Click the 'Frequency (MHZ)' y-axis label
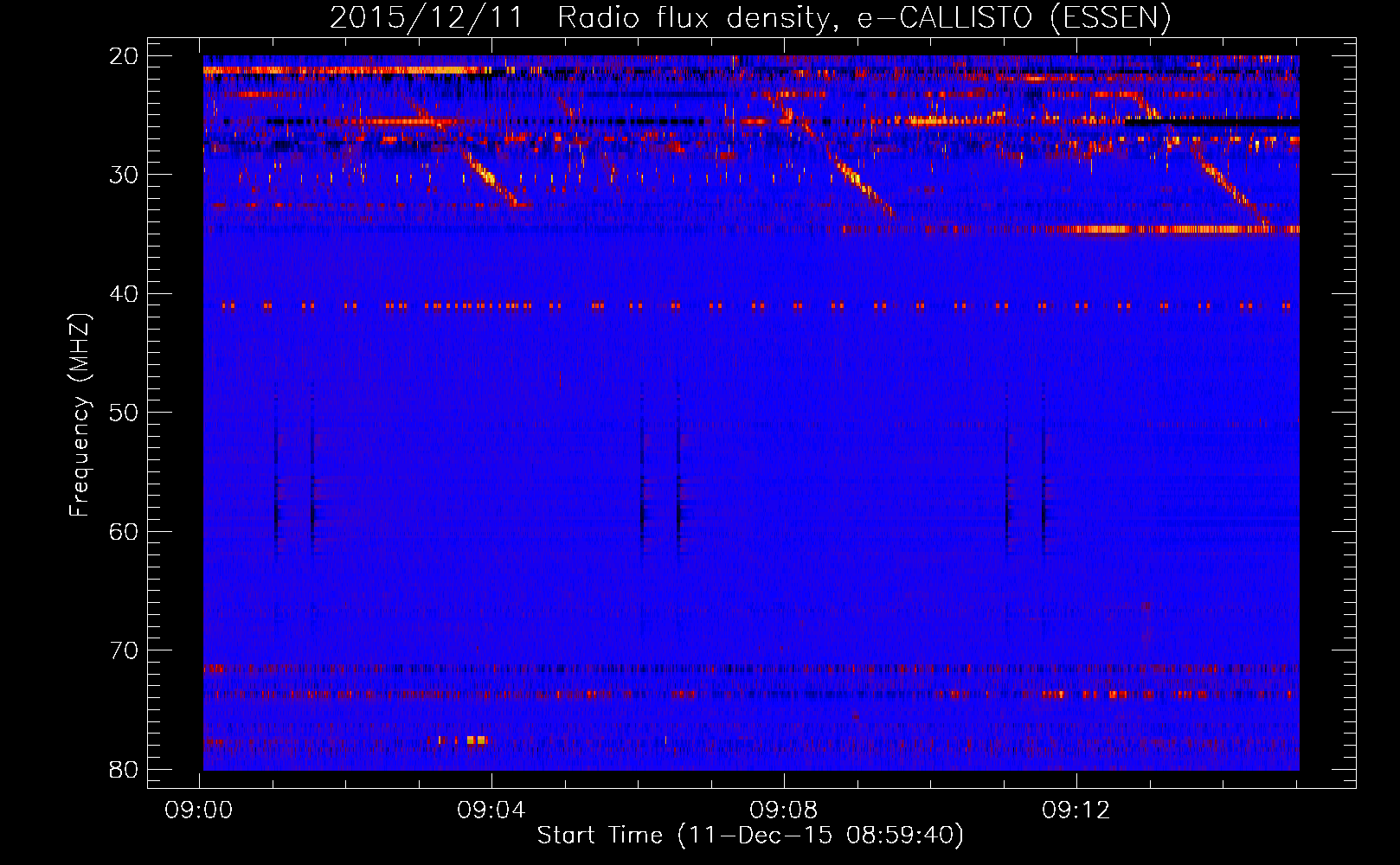Screen dimensions: 1400x865 [80, 415]
